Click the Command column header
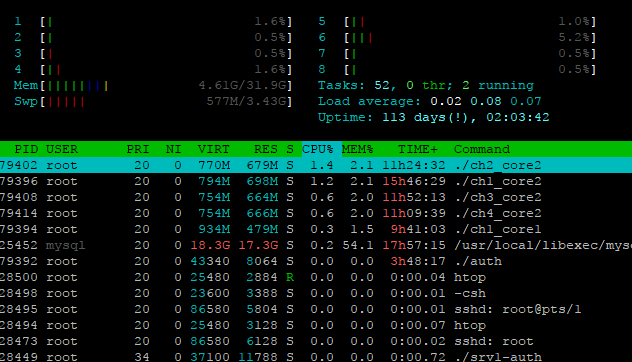Image resolution: width=632 pixels, height=362 pixels. click(x=482, y=150)
